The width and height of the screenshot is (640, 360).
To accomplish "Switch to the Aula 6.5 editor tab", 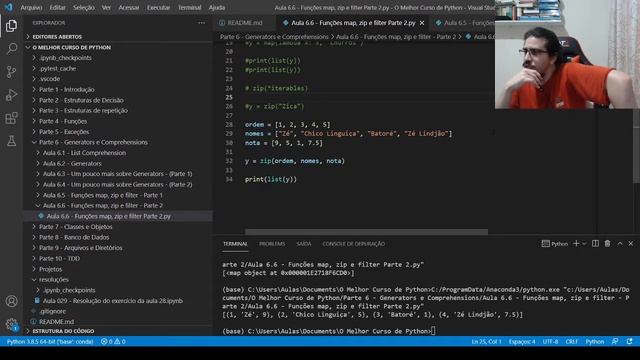I will pos(464,23).
